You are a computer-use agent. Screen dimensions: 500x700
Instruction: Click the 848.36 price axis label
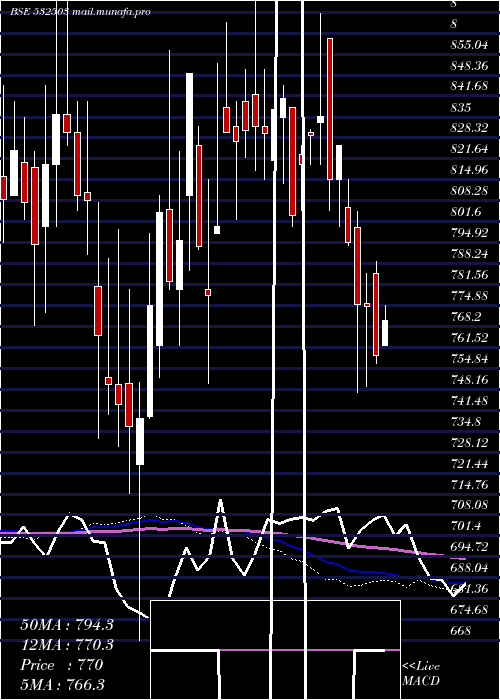click(x=471, y=66)
